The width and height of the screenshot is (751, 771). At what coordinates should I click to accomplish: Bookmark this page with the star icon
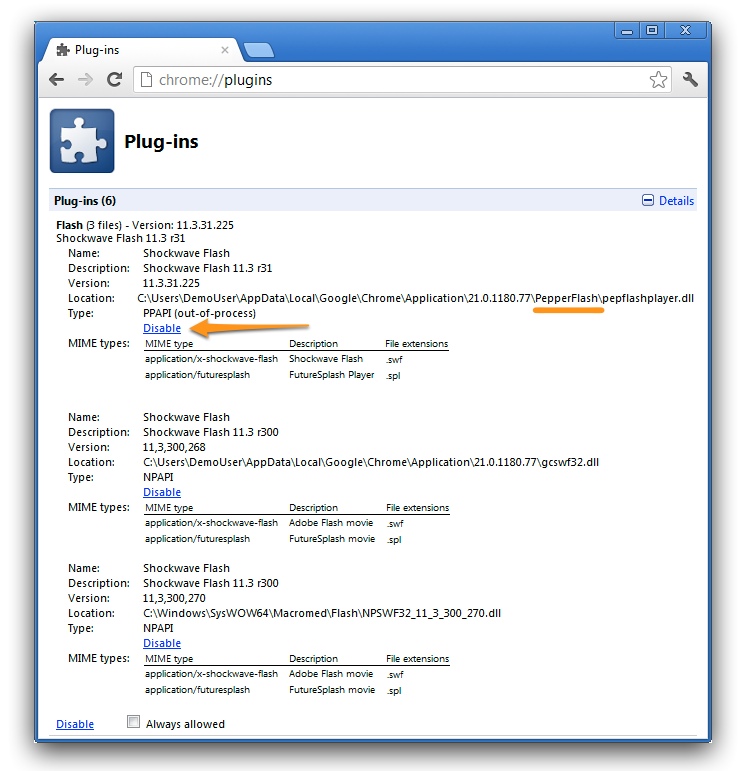point(658,80)
